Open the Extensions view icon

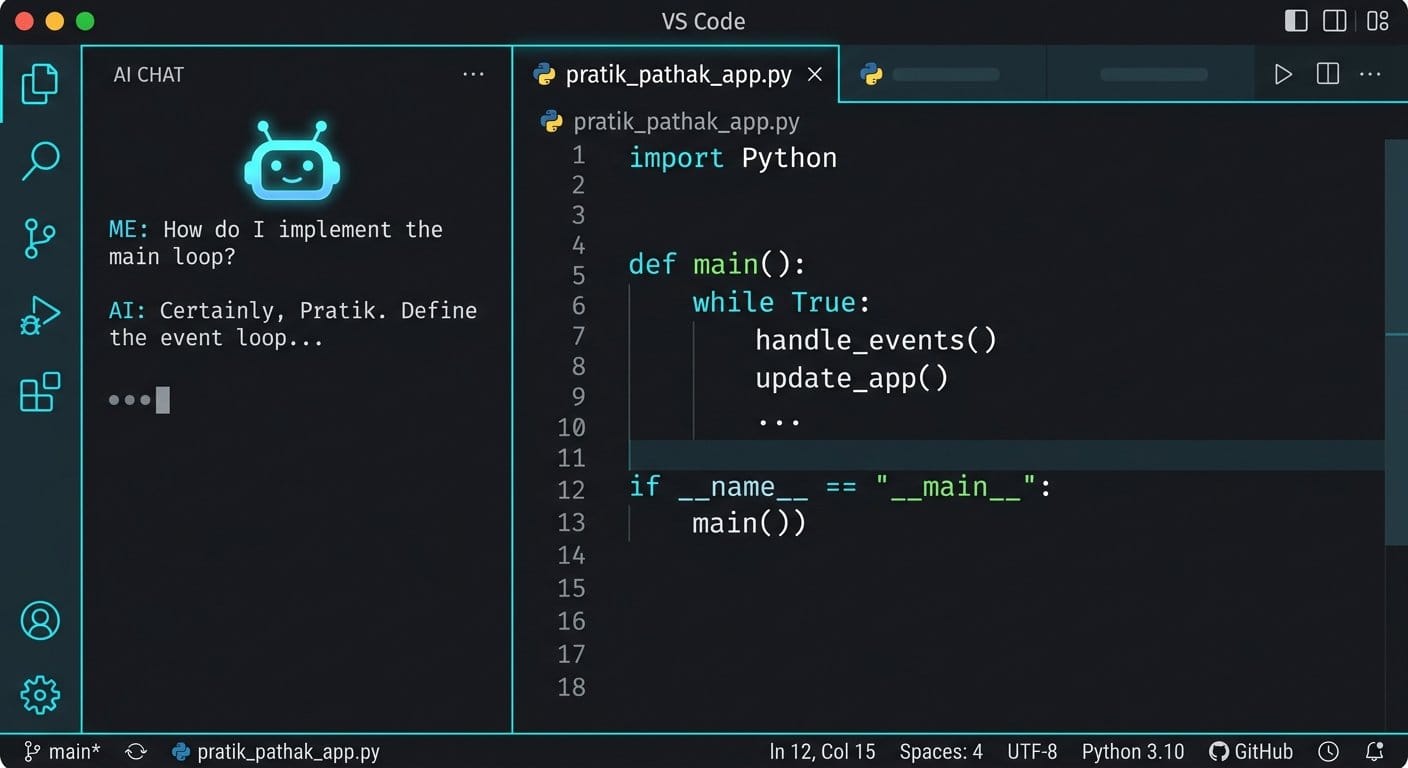[x=40, y=392]
